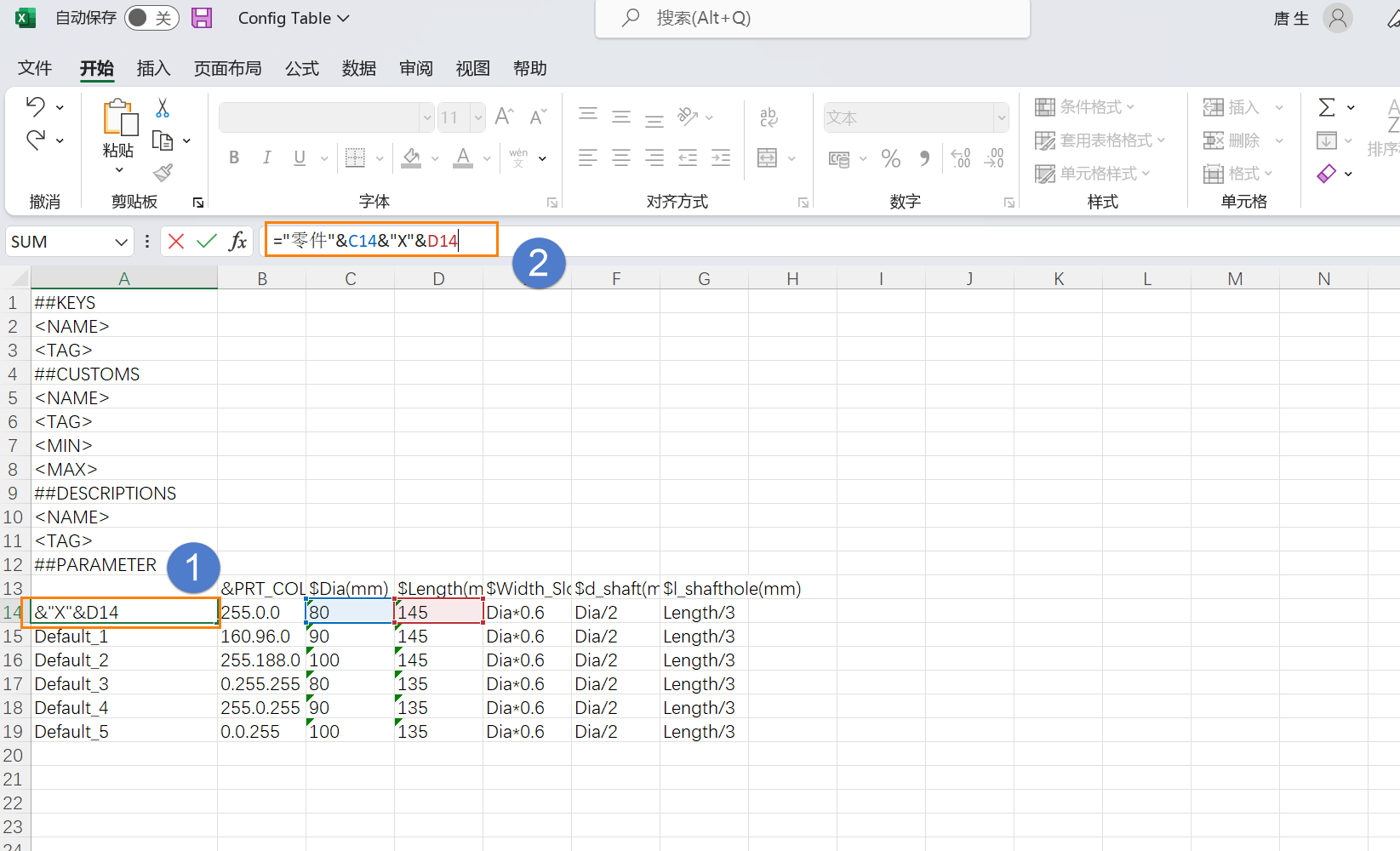The image size is (1400, 851).
Task: Click the Borders icon
Action: pyautogui.click(x=355, y=157)
